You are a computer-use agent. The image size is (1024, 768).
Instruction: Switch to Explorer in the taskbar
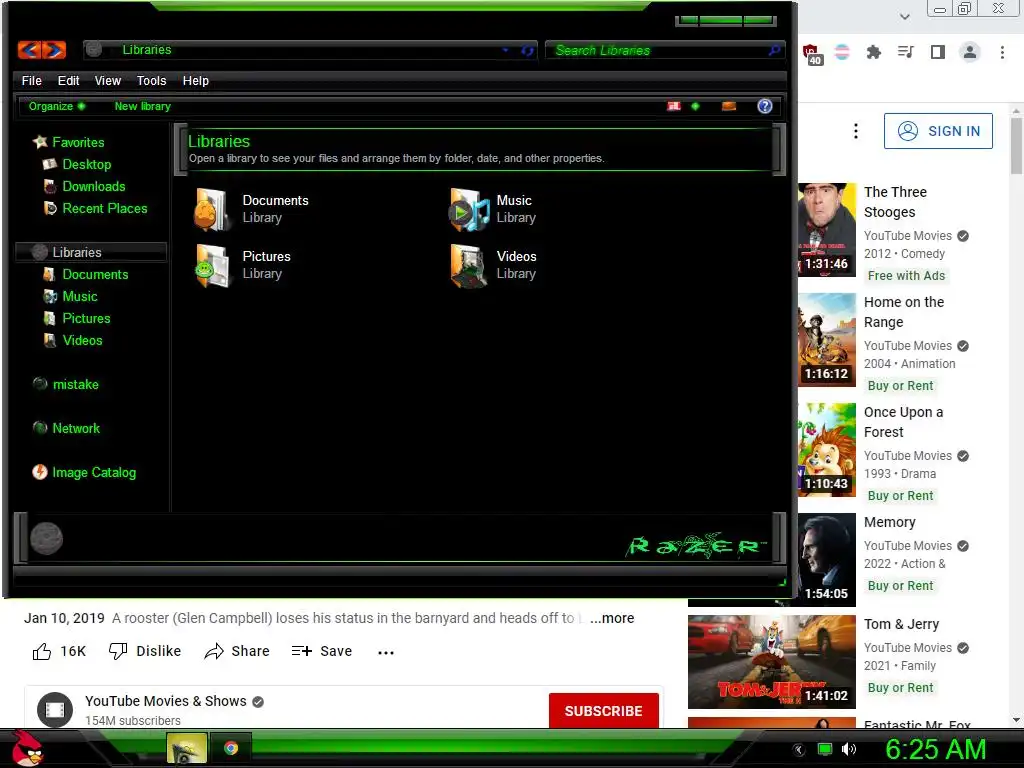[187, 748]
